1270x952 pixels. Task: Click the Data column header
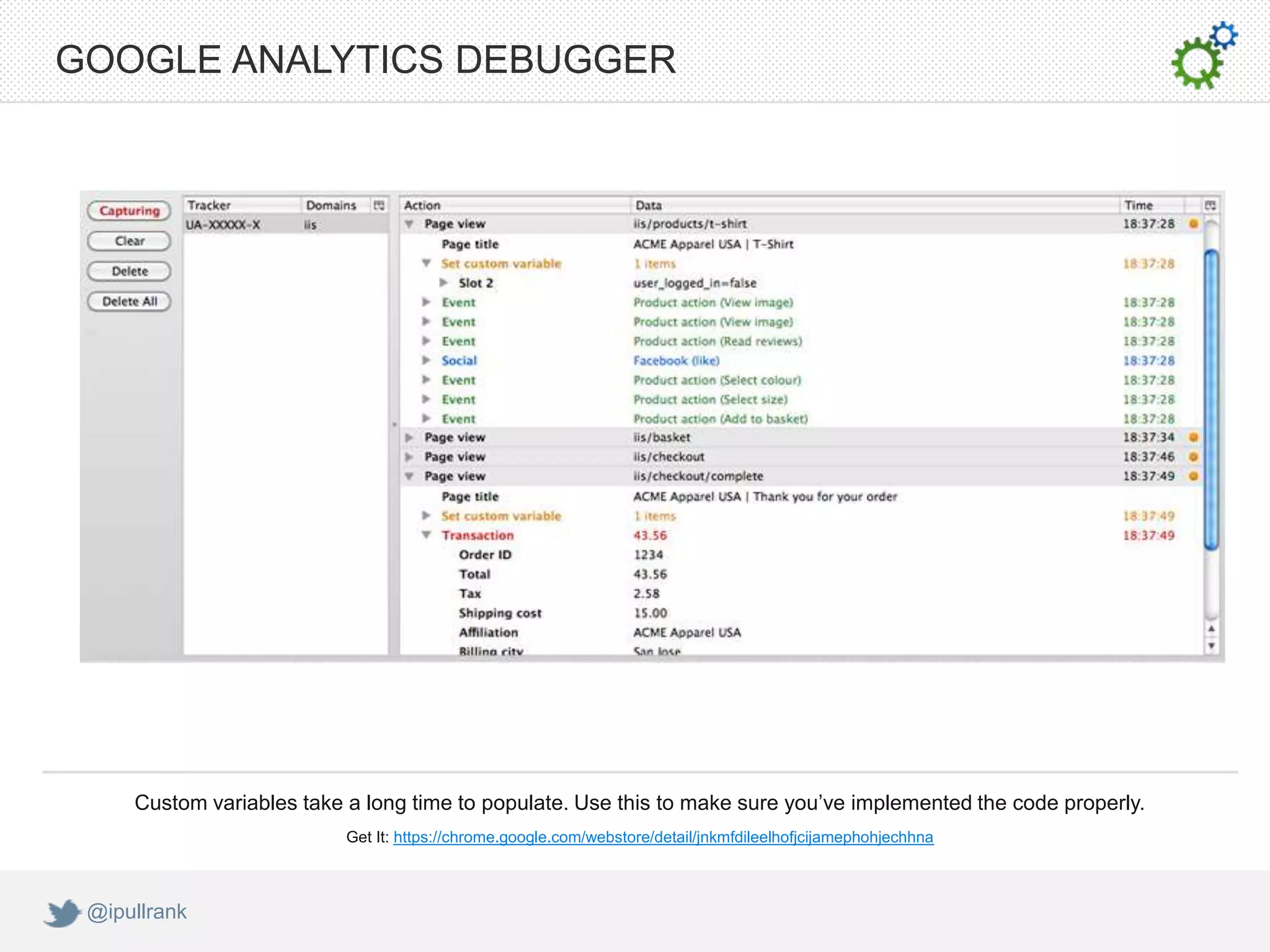(874, 205)
